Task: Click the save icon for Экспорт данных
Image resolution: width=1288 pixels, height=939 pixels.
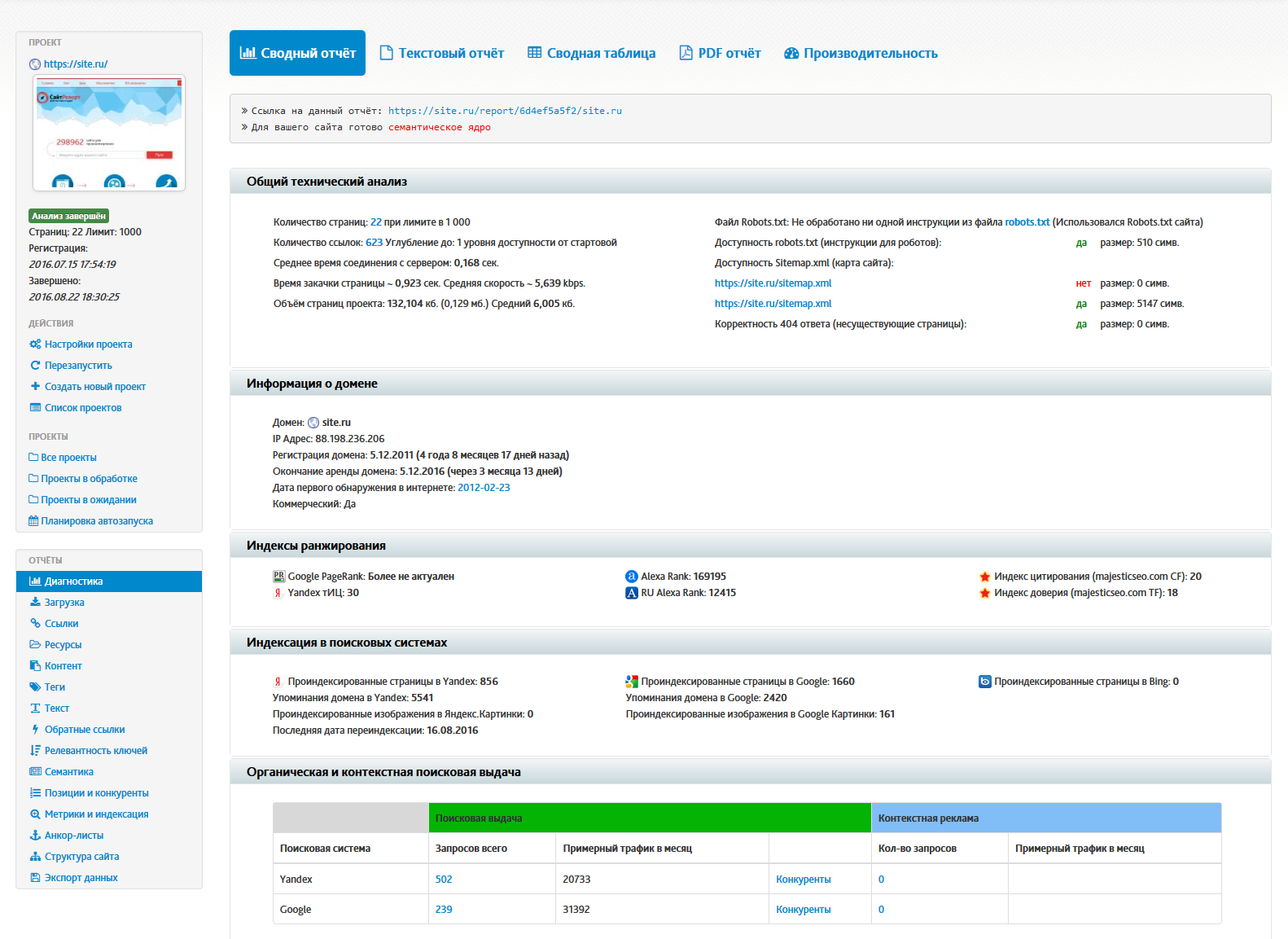Action: tap(35, 878)
